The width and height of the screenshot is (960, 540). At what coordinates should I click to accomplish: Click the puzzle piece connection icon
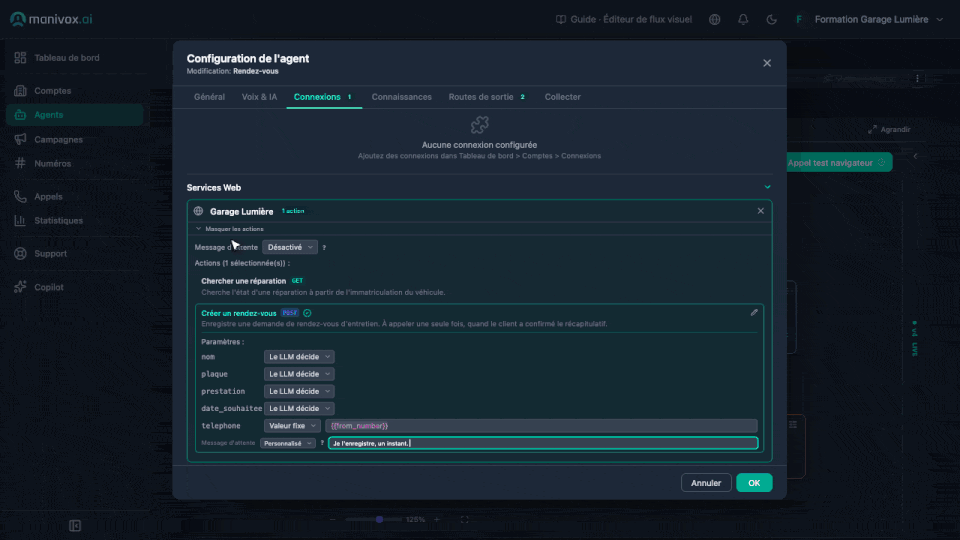pos(479,125)
